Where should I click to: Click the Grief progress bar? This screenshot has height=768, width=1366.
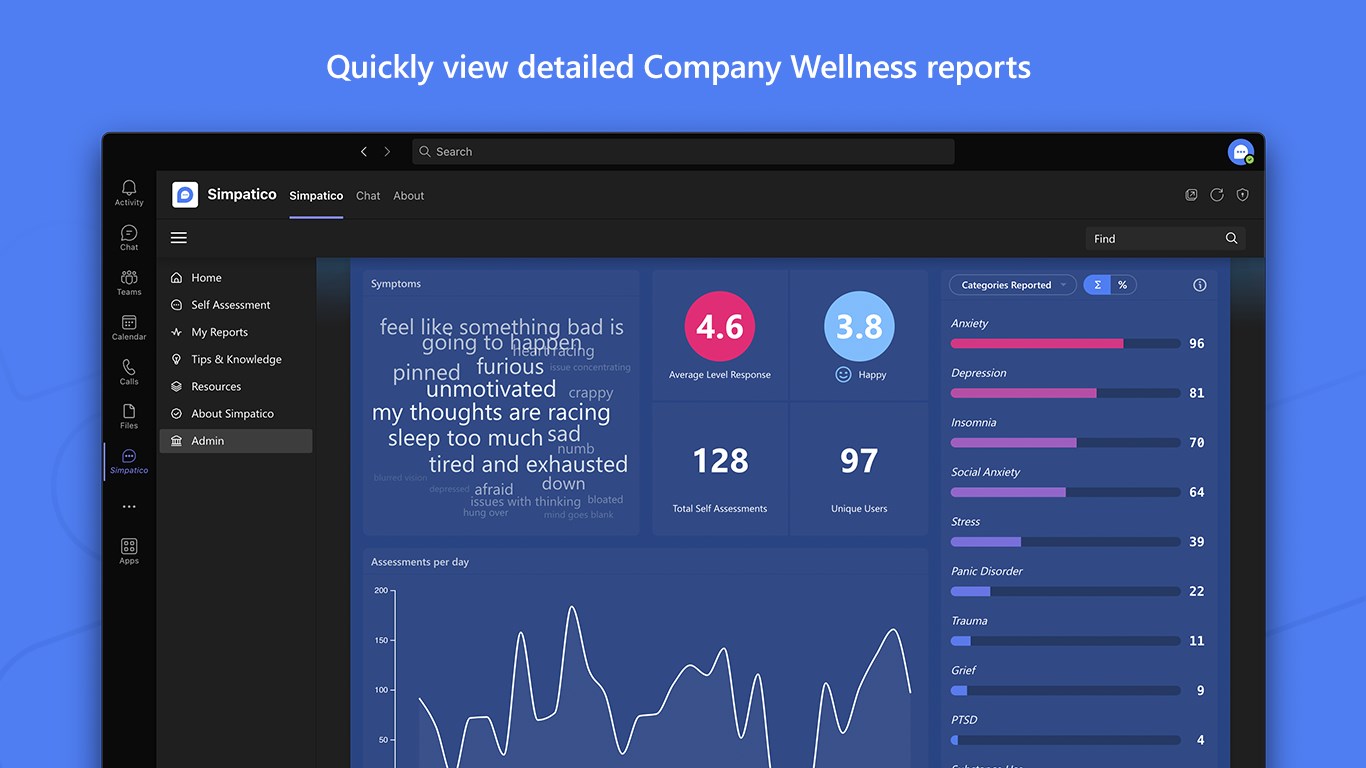pos(1066,690)
